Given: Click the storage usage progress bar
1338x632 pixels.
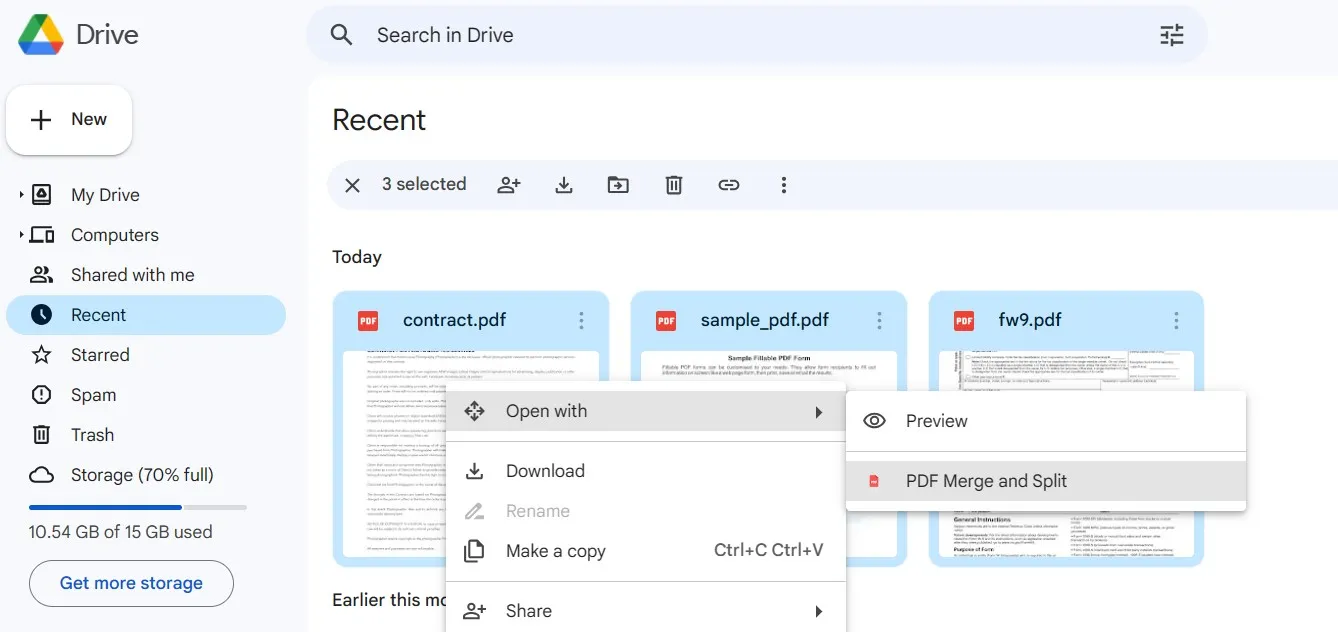Looking at the screenshot, I should 138,508.
